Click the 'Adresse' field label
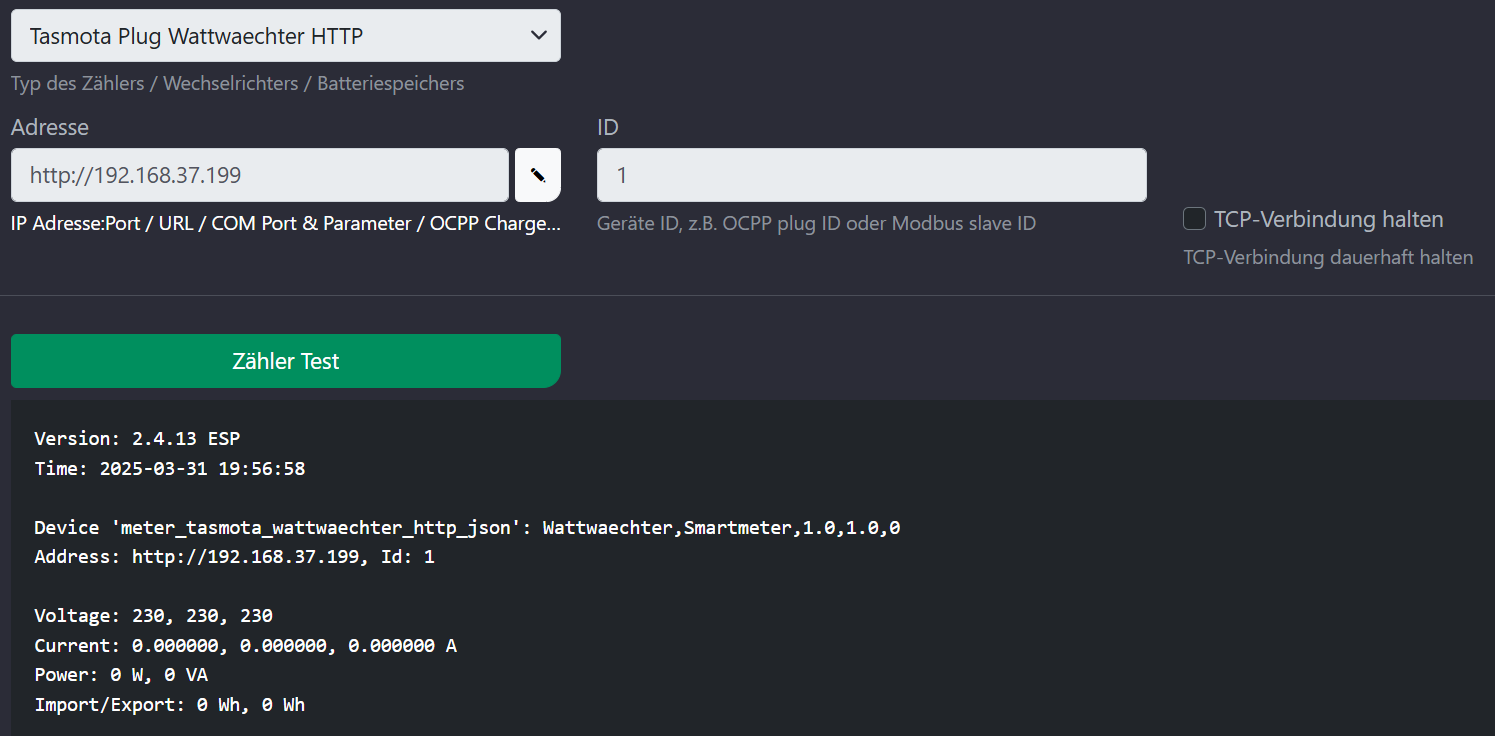Image resolution: width=1495 pixels, height=736 pixels. (x=50, y=127)
